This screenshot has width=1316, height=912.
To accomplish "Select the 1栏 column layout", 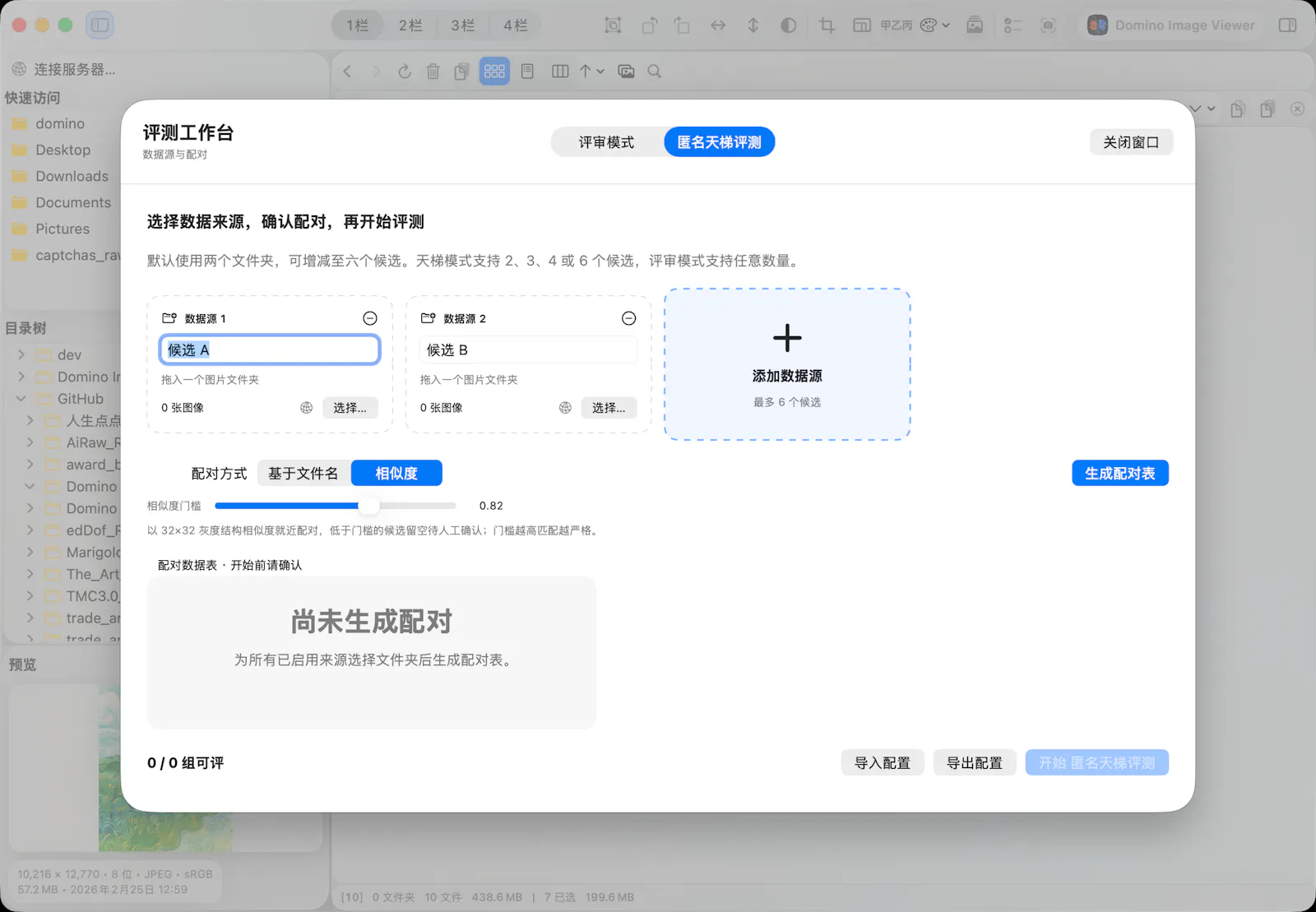I will (358, 25).
